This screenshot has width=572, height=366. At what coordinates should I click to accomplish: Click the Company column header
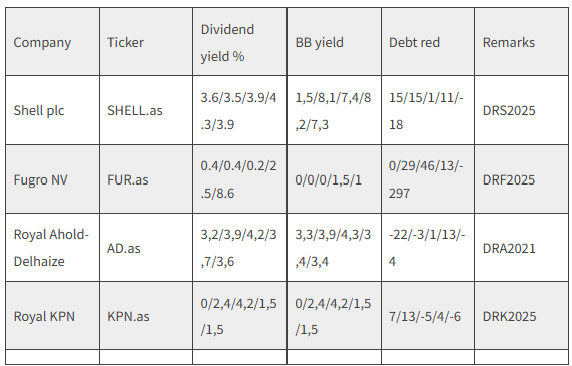[x=52, y=42]
